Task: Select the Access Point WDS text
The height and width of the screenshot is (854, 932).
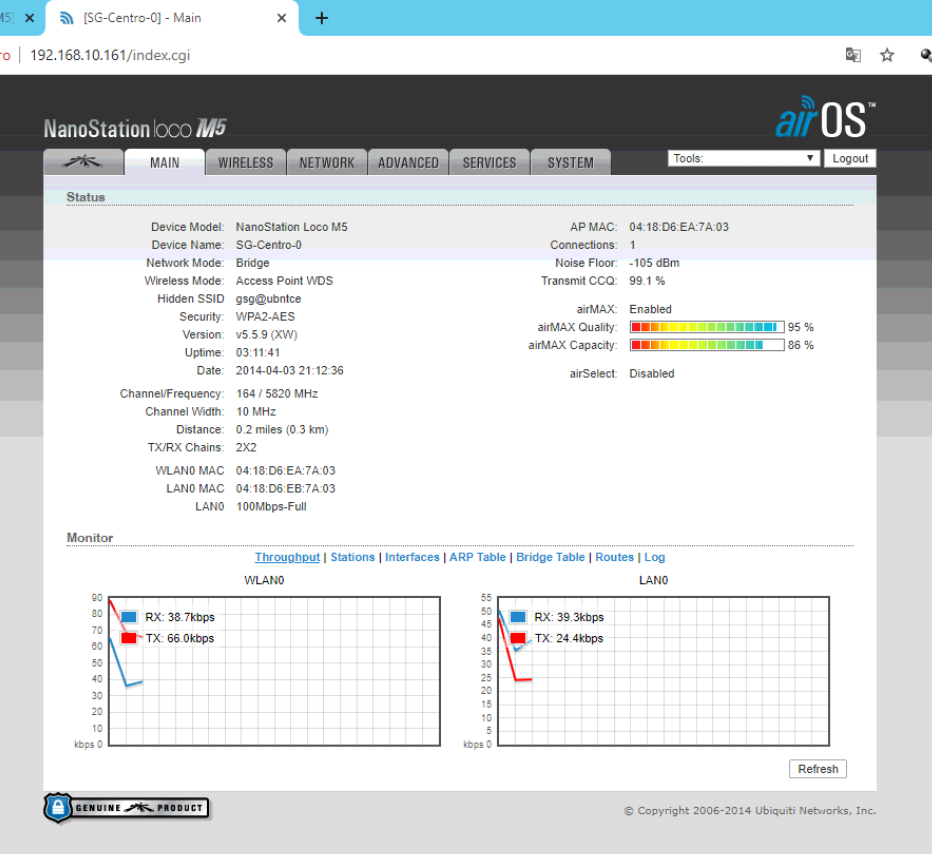Action: [284, 281]
